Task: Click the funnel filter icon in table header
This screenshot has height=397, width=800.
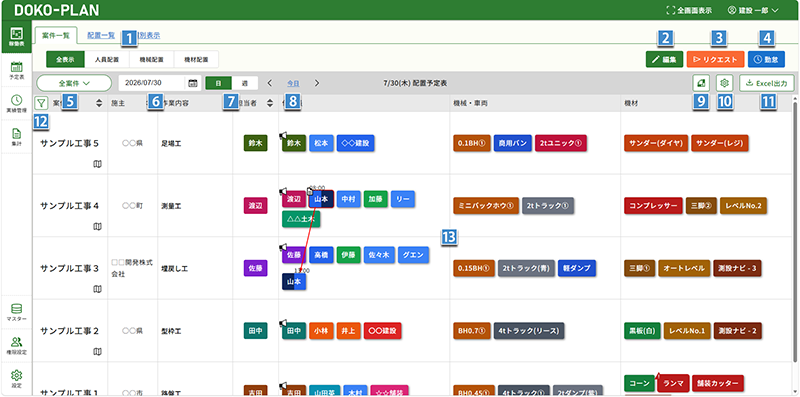Action: pyautogui.click(x=40, y=103)
